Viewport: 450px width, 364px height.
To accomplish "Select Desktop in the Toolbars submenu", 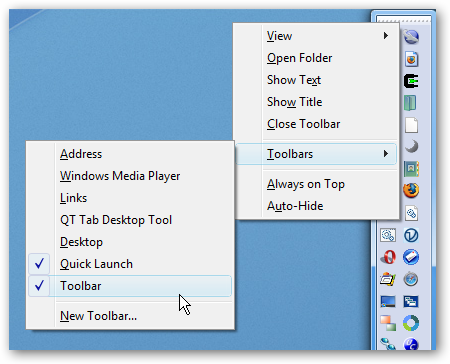I will tap(130, 242).
